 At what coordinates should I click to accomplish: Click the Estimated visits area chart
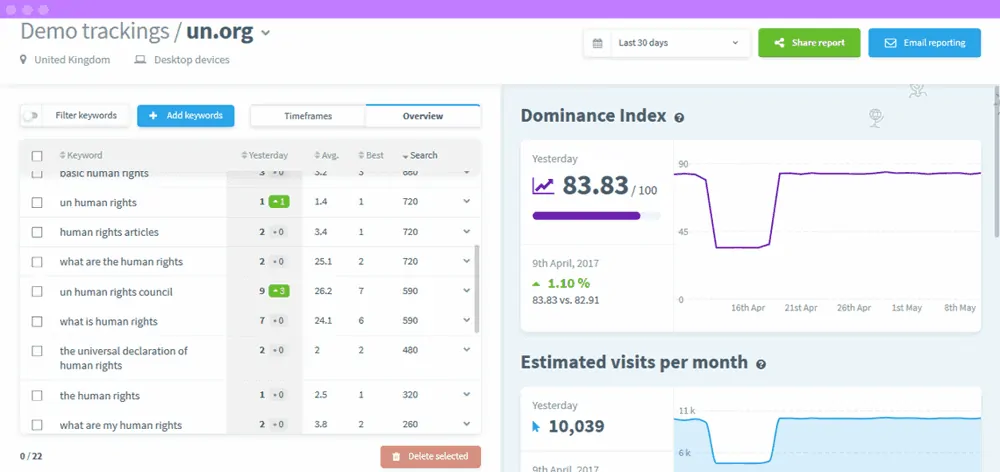coord(827,440)
